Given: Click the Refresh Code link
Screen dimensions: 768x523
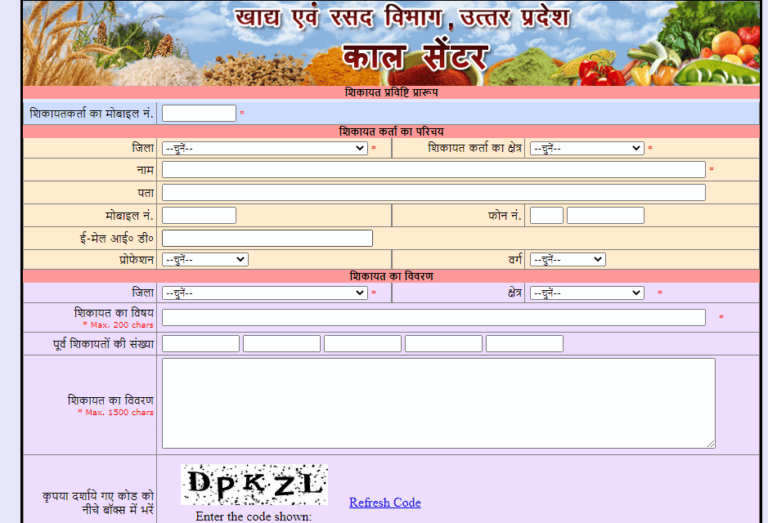Looking at the screenshot, I should (x=384, y=502).
